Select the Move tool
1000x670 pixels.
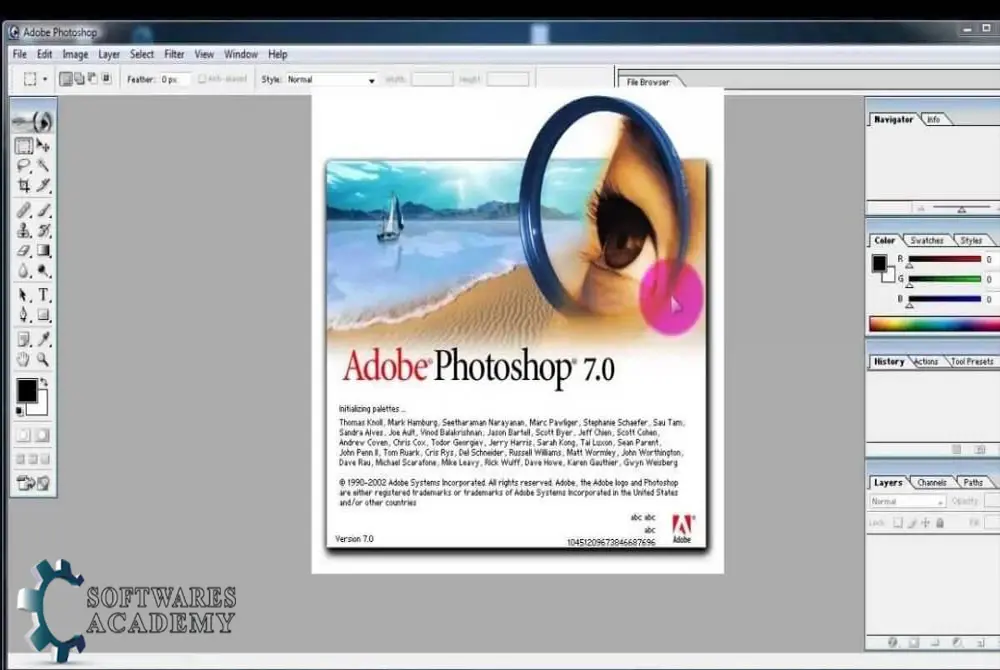(43, 146)
